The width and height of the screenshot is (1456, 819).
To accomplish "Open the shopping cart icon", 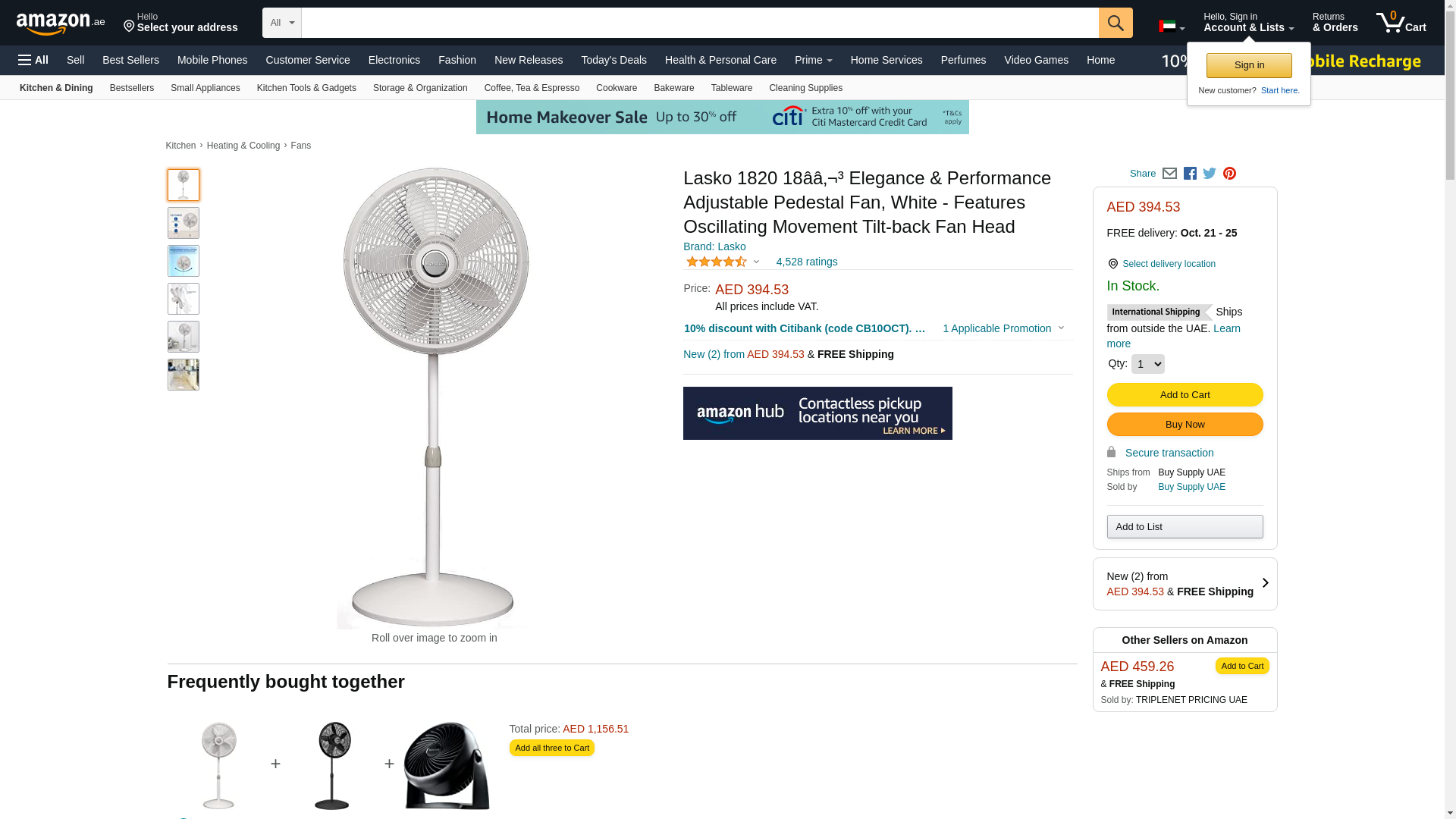I will (x=1401, y=23).
